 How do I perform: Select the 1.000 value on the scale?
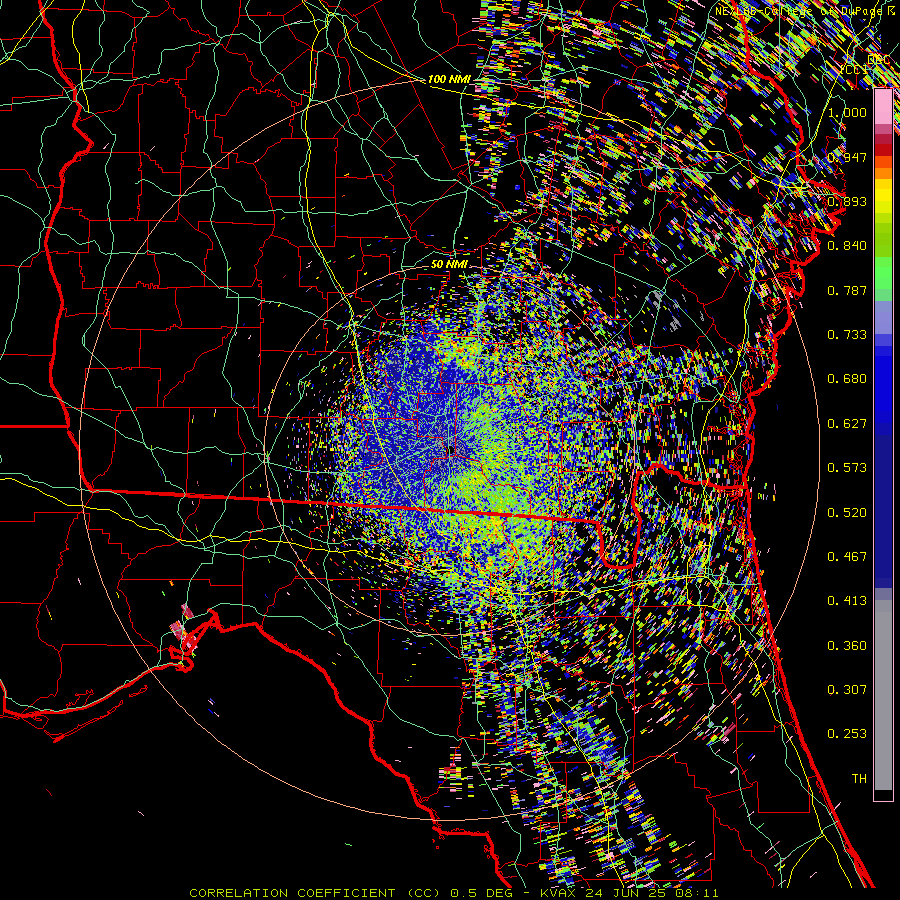click(847, 112)
